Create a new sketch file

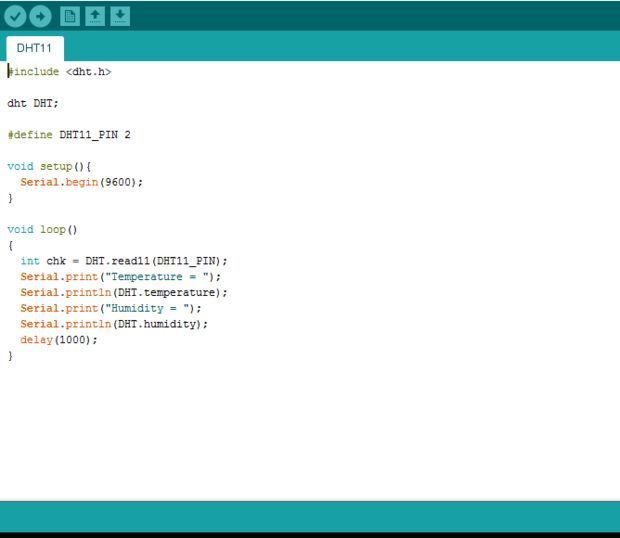(x=70, y=16)
